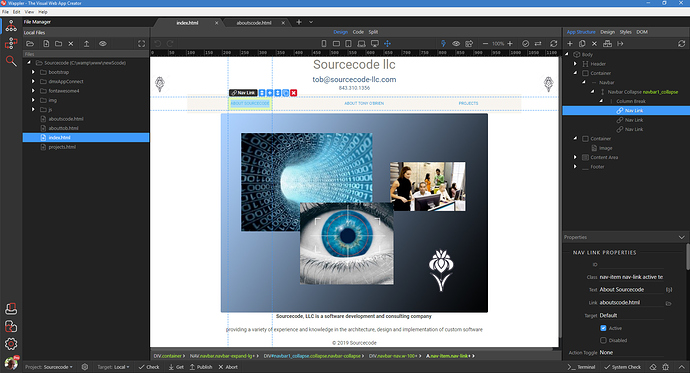
Task: Expand the bootstrap folder
Action: [33, 72]
